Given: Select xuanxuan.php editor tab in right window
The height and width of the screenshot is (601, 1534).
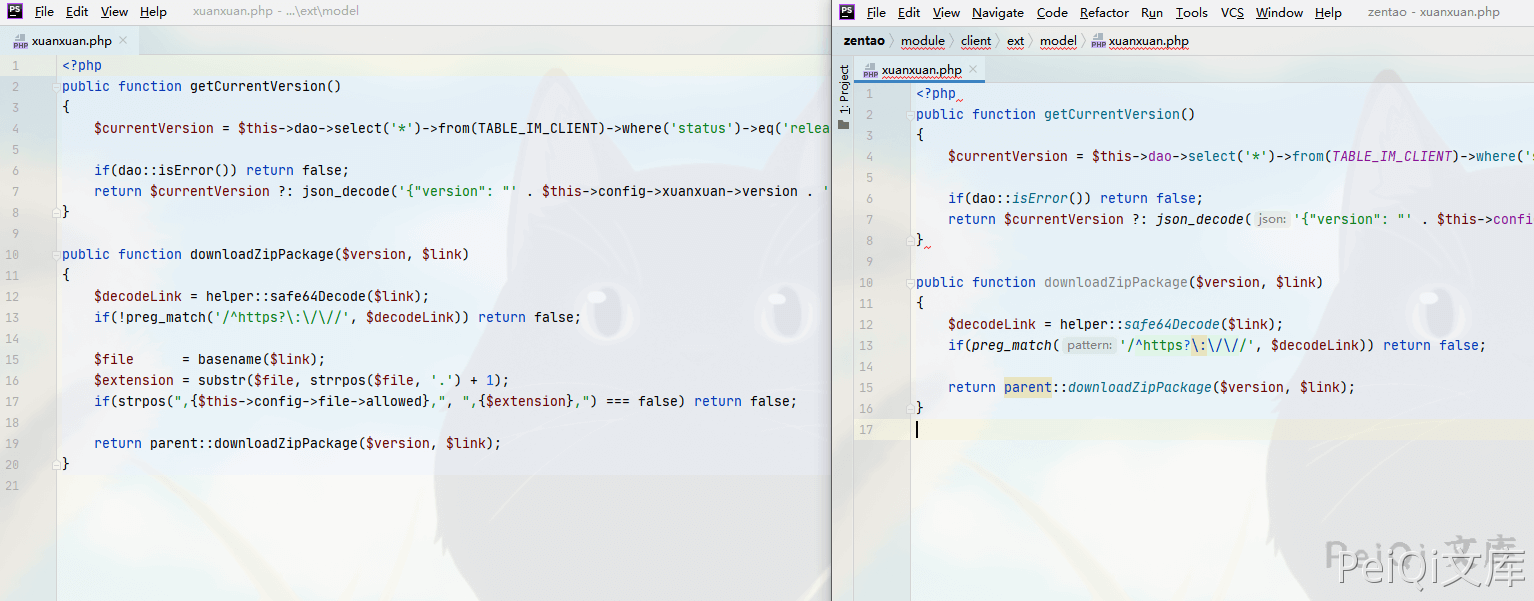Looking at the screenshot, I should [x=921, y=70].
